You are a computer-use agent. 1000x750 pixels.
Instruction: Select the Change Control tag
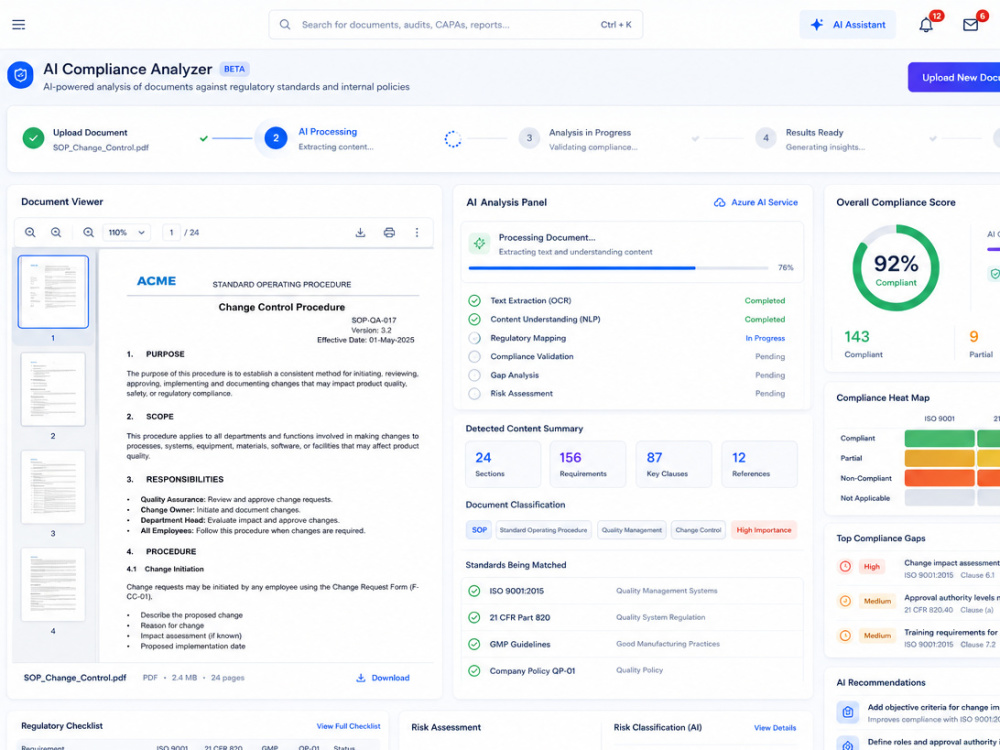coord(698,530)
